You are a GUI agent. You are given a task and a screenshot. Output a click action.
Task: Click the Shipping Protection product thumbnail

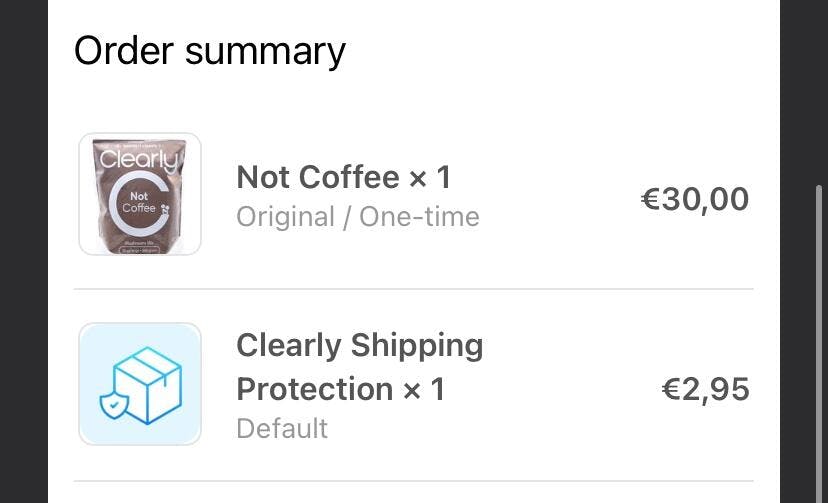tap(140, 384)
